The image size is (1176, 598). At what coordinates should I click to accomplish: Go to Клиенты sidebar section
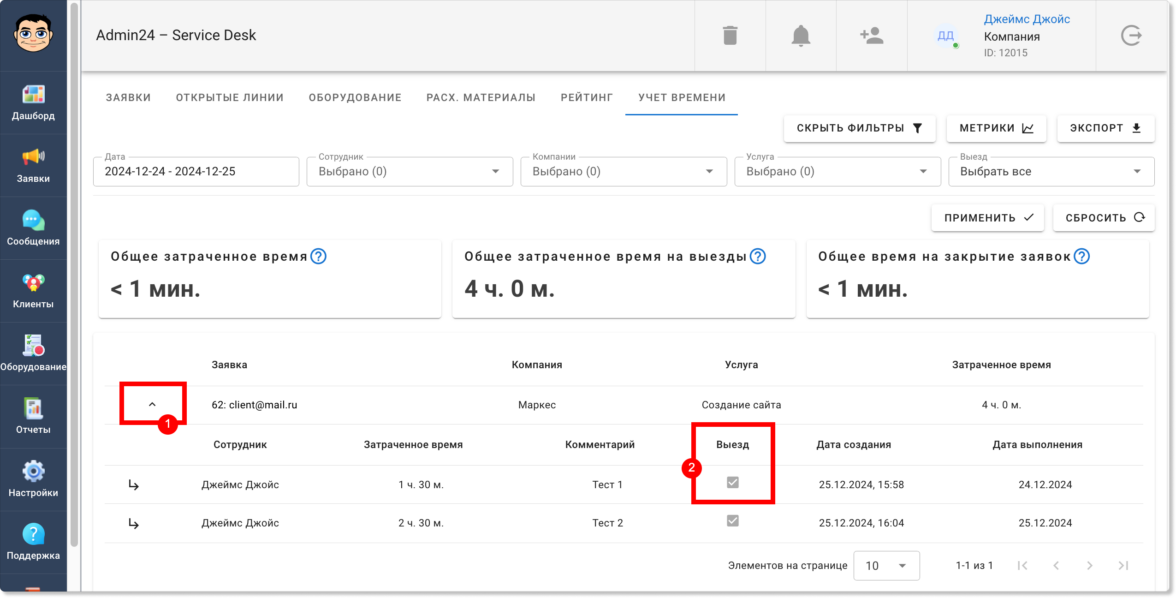point(33,291)
